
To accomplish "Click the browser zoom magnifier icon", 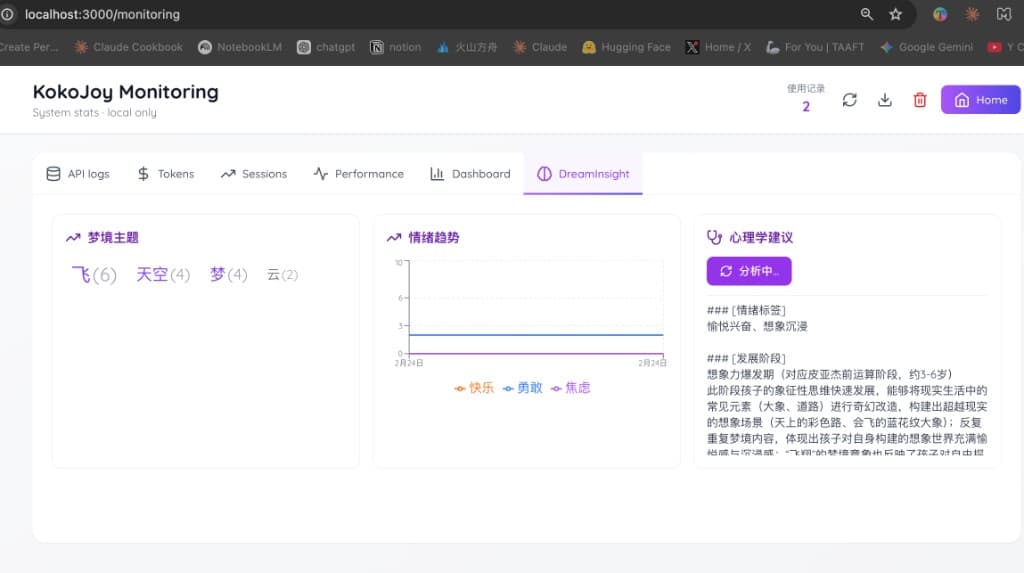I will (867, 15).
